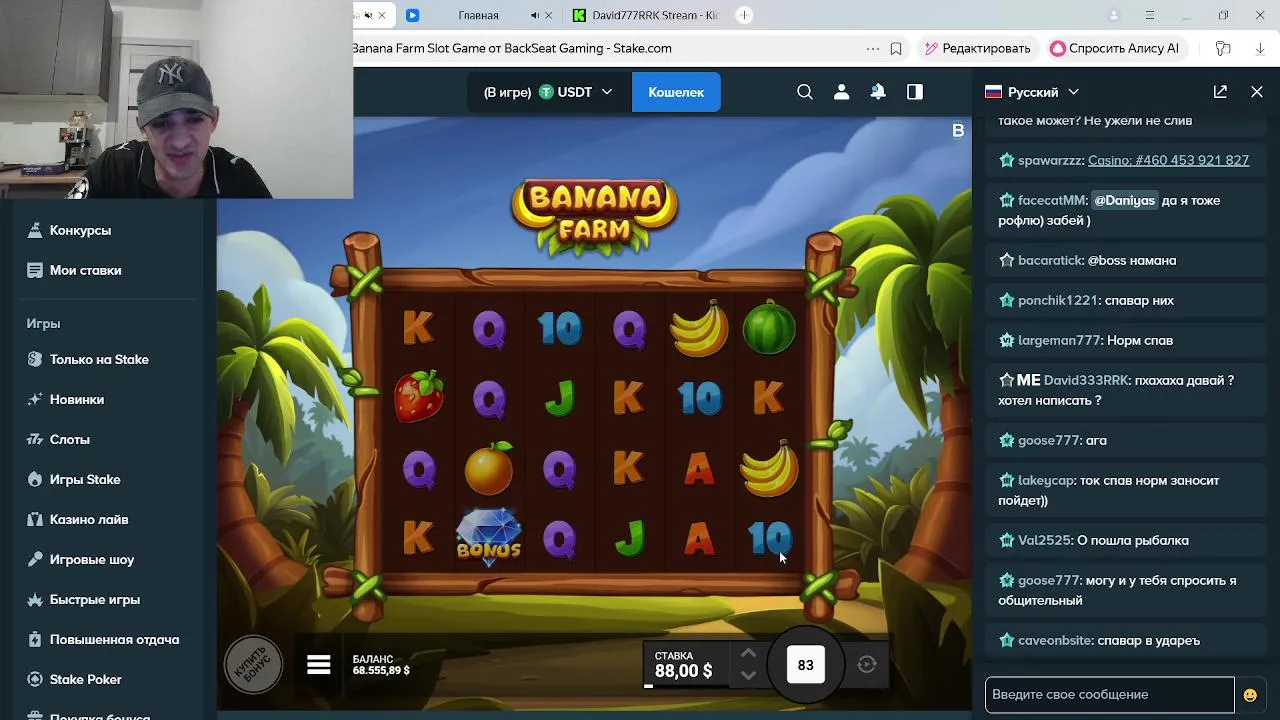Open the Casino: #460 453 921 827 link
Image resolution: width=1280 pixels, height=720 pixels.
point(1168,160)
